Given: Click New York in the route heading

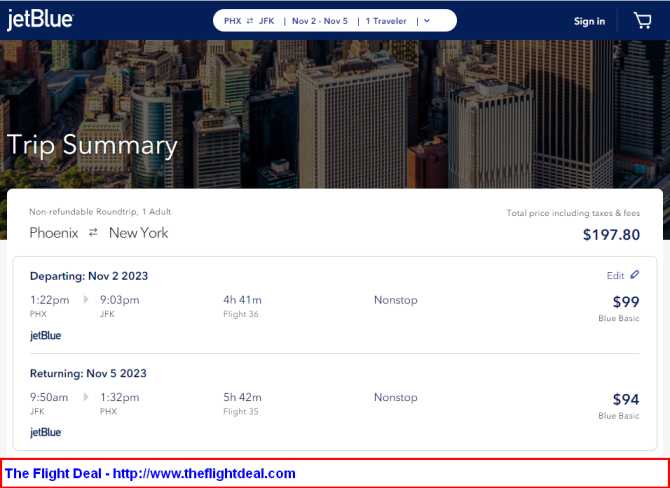Looking at the screenshot, I should pos(138,233).
